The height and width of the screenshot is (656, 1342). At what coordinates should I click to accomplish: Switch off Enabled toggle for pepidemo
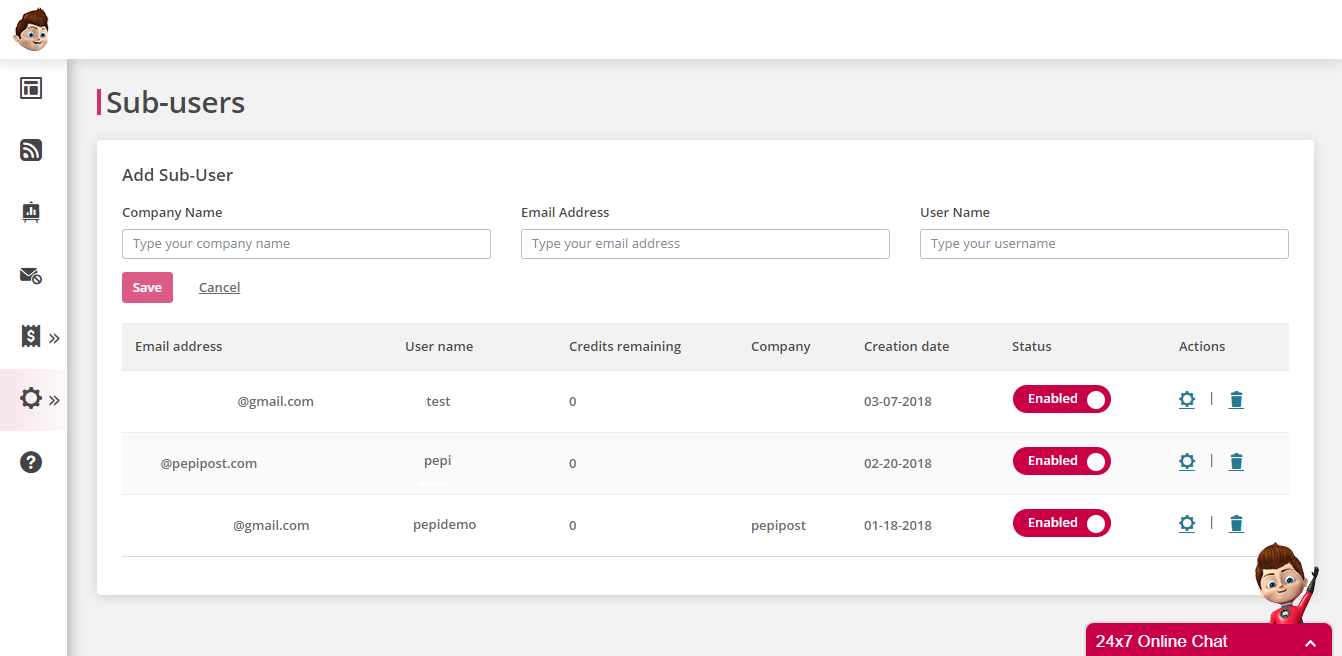coord(1061,523)
